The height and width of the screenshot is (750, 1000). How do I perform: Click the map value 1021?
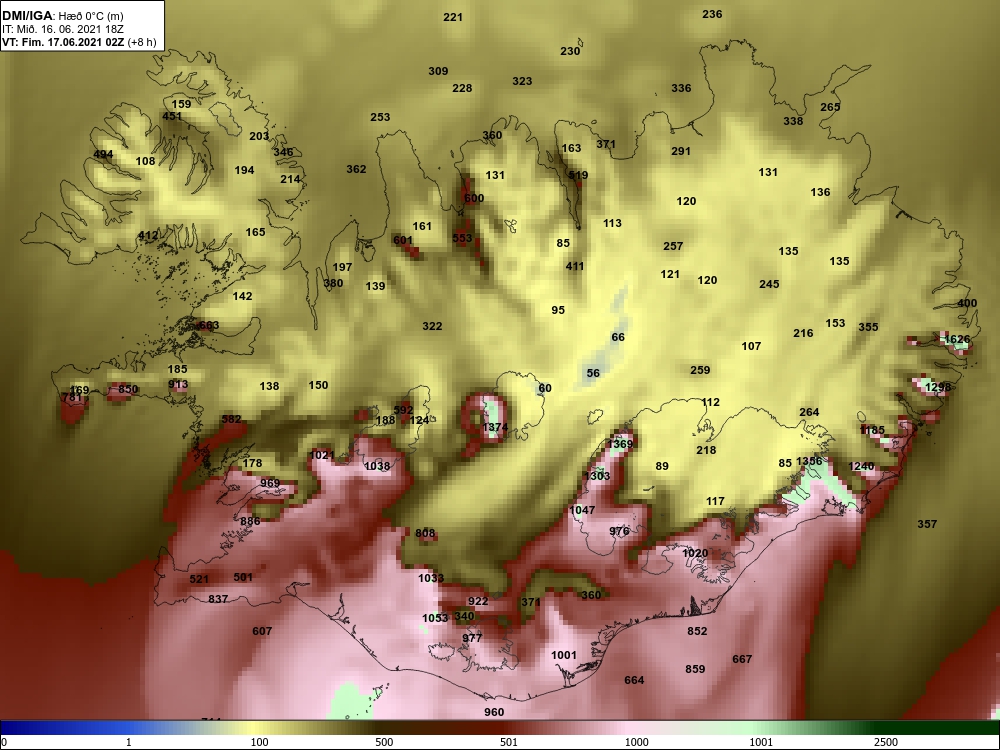coord(322,455)
